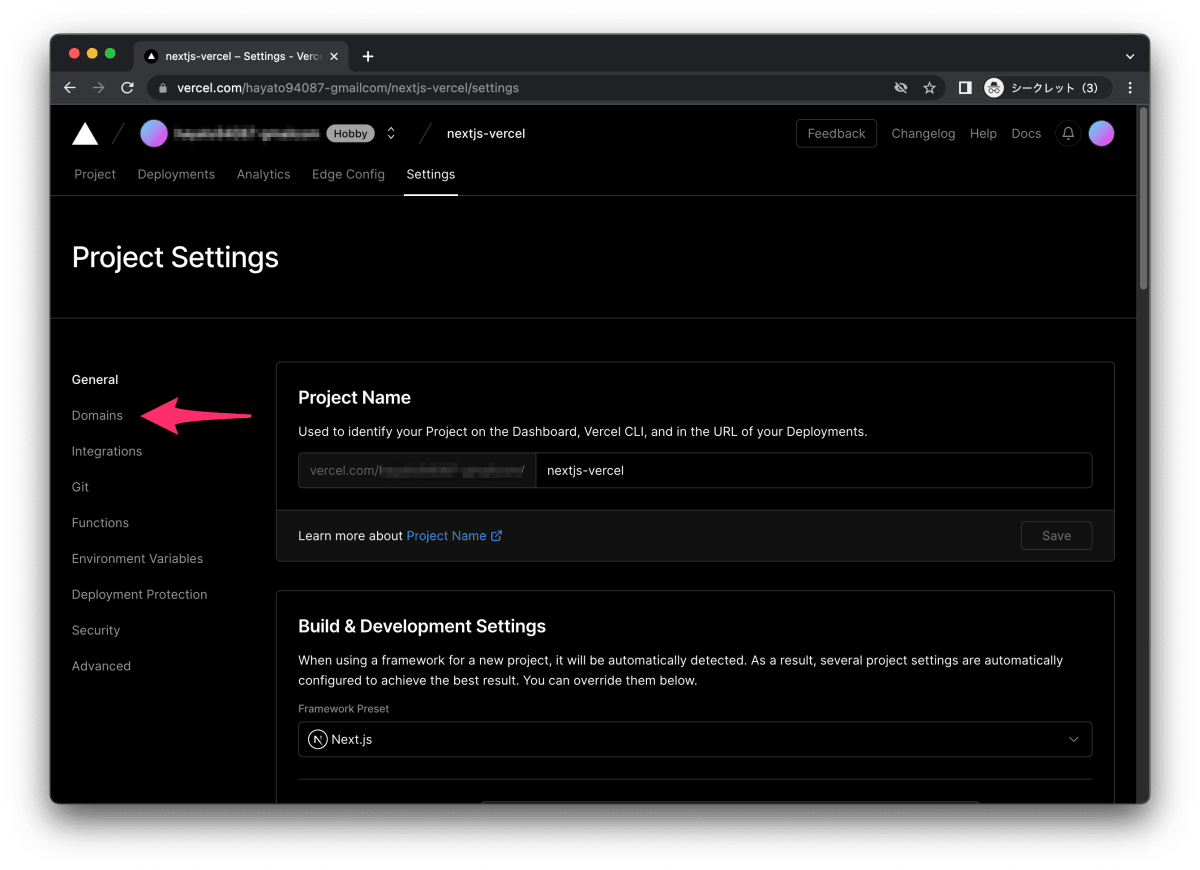Open Domains settings in the sidebar
This screenshot has height=870, width=1200.
point(97,415)
